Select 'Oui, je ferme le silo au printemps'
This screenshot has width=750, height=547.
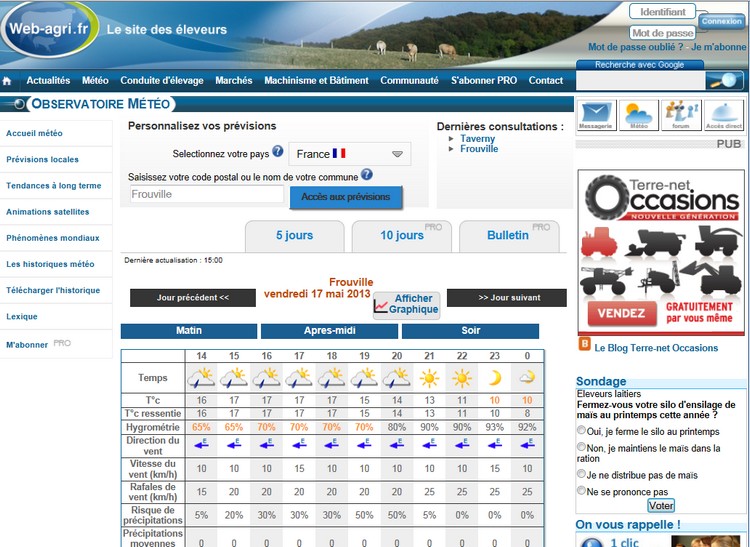(x=581, y=430)
